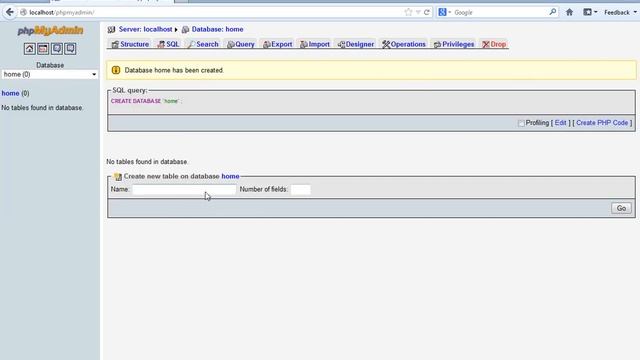Open the Export tab
The width and height of the screenshot is (640, 360).
[x=278, y=44]
